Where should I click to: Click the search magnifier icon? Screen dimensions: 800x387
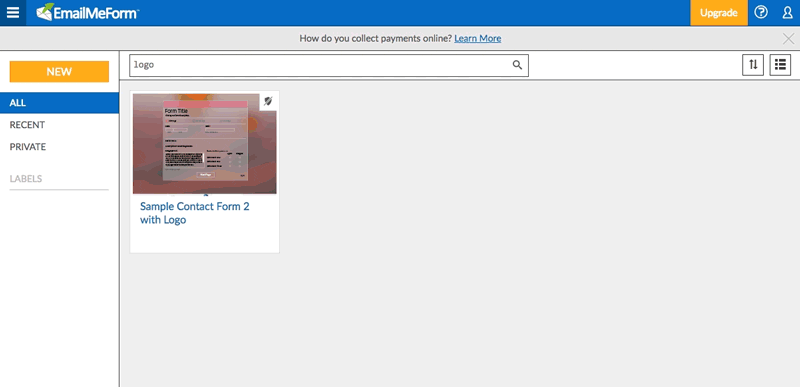tap(517, 65)
